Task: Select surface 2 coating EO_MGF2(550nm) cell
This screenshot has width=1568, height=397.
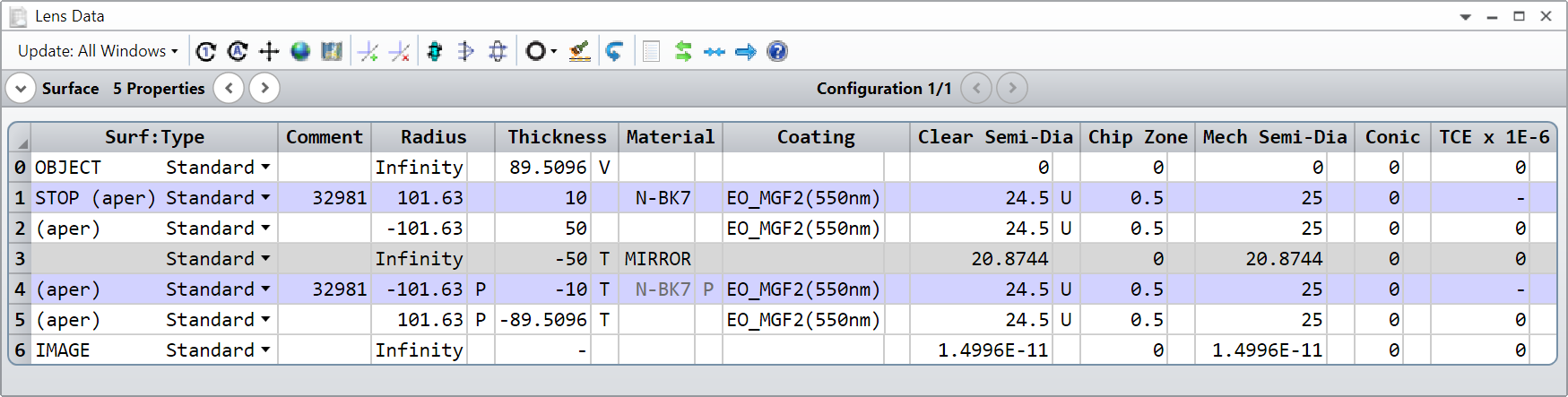Action: (803, 229)
